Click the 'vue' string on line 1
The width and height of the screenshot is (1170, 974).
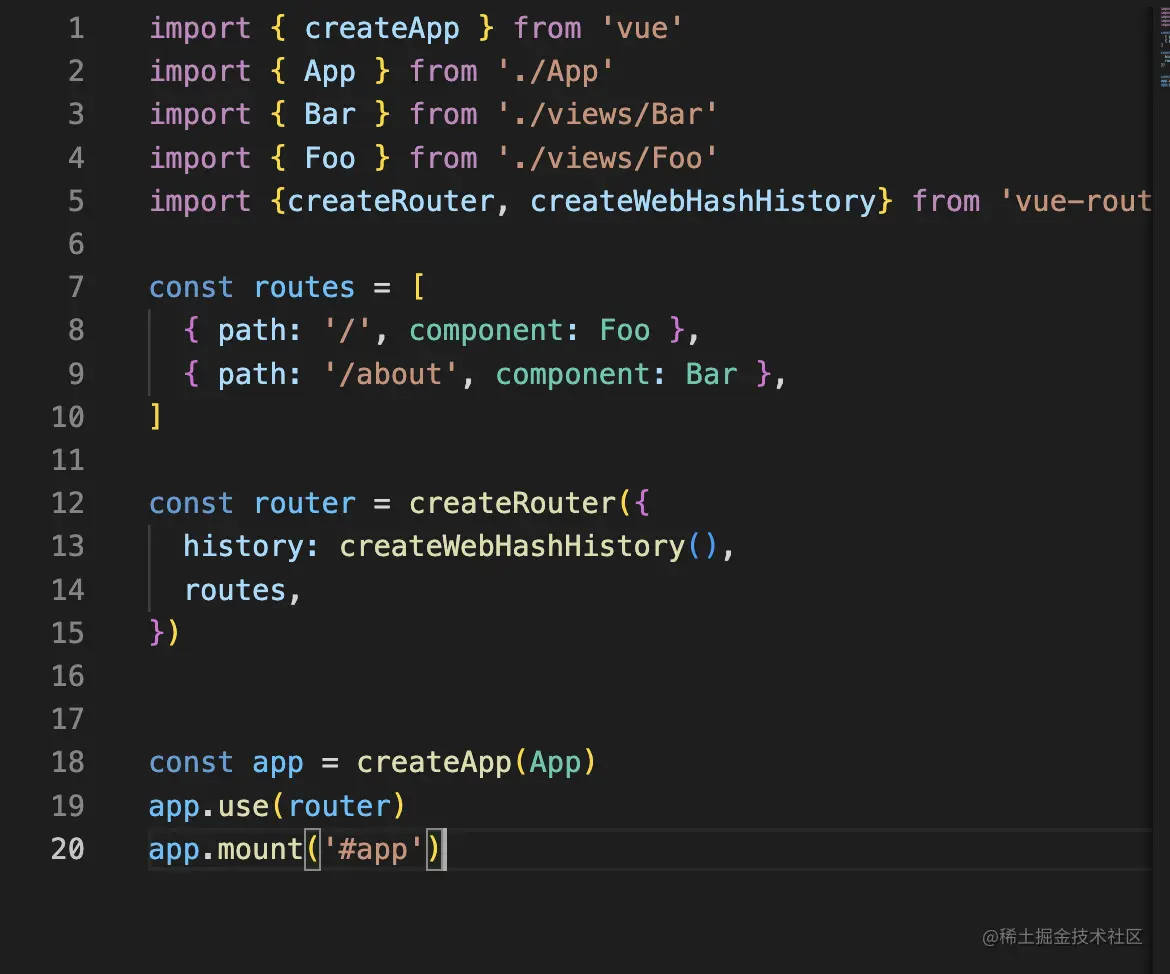tap(641, 28)
